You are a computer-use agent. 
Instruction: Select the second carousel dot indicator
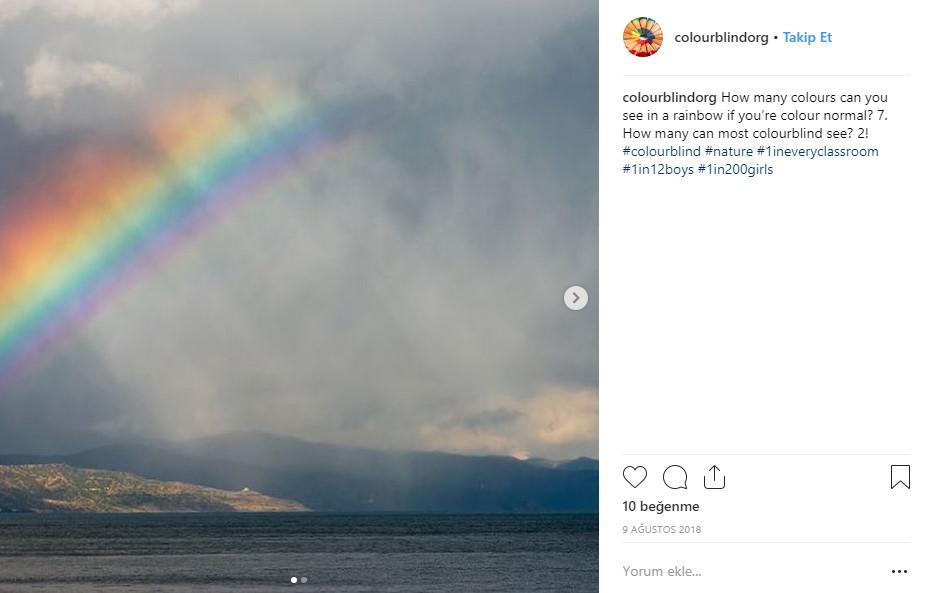point(304,579)
